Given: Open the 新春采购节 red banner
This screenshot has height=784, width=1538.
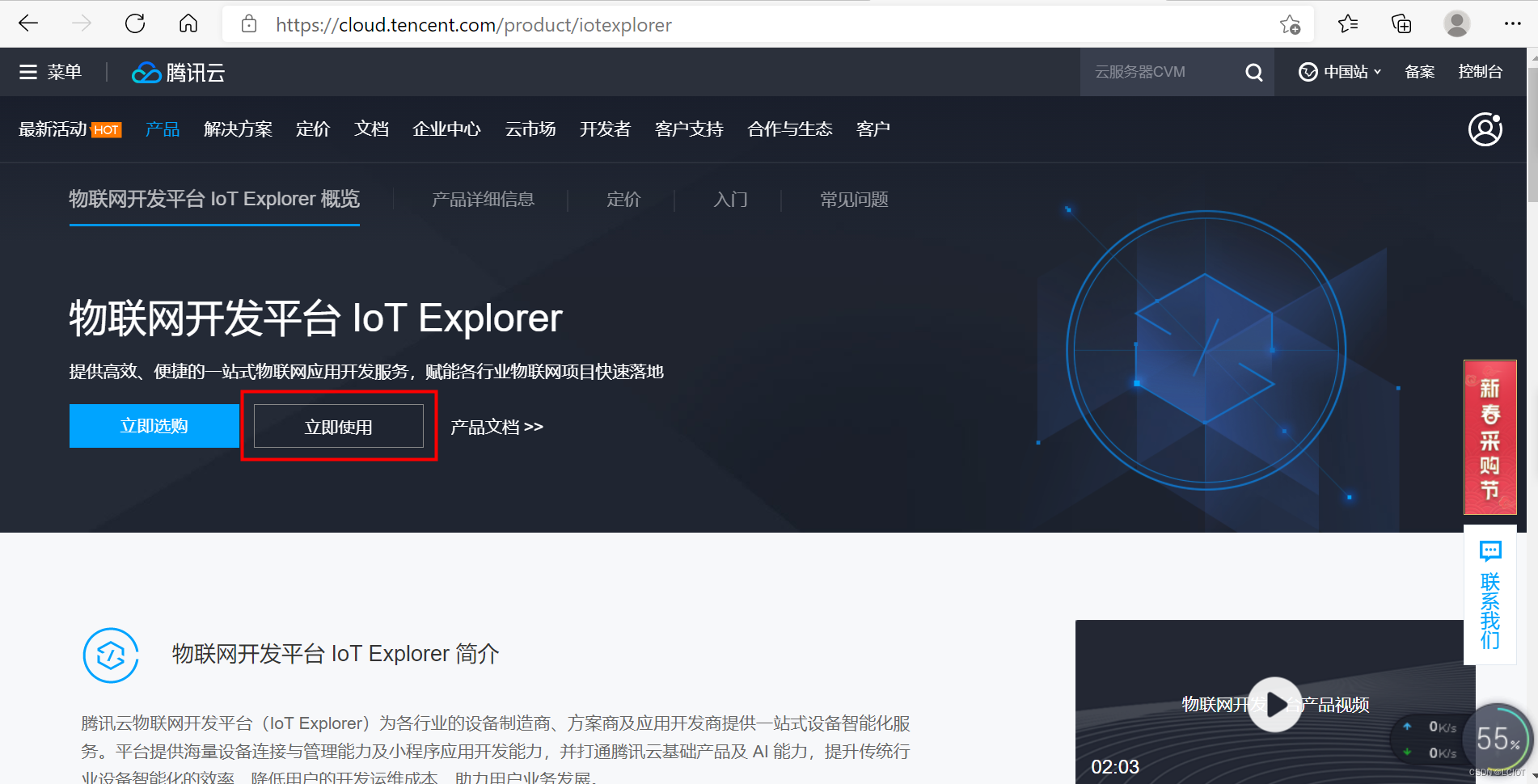Looking at the screenshot, I should [x=1489, y=437].
